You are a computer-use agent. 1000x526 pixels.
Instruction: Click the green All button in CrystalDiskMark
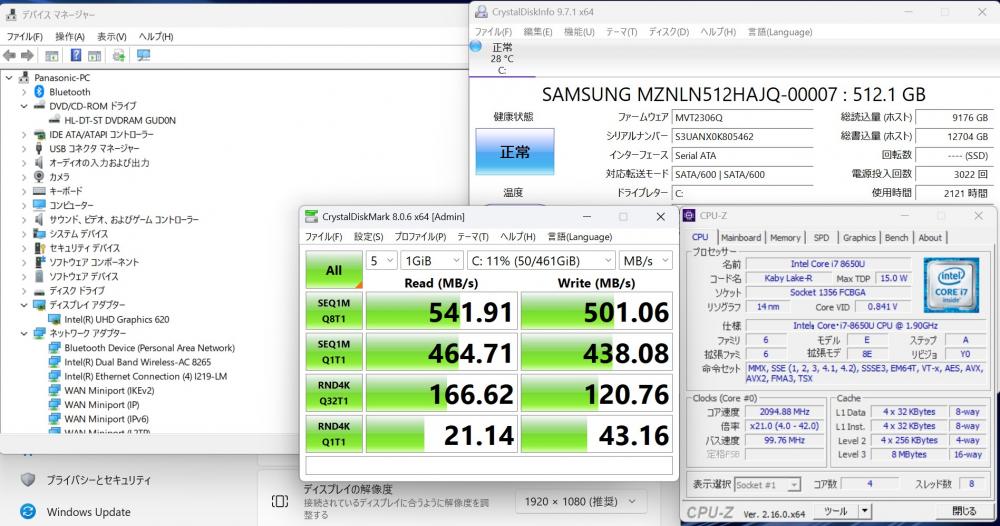tap(334, 270)
